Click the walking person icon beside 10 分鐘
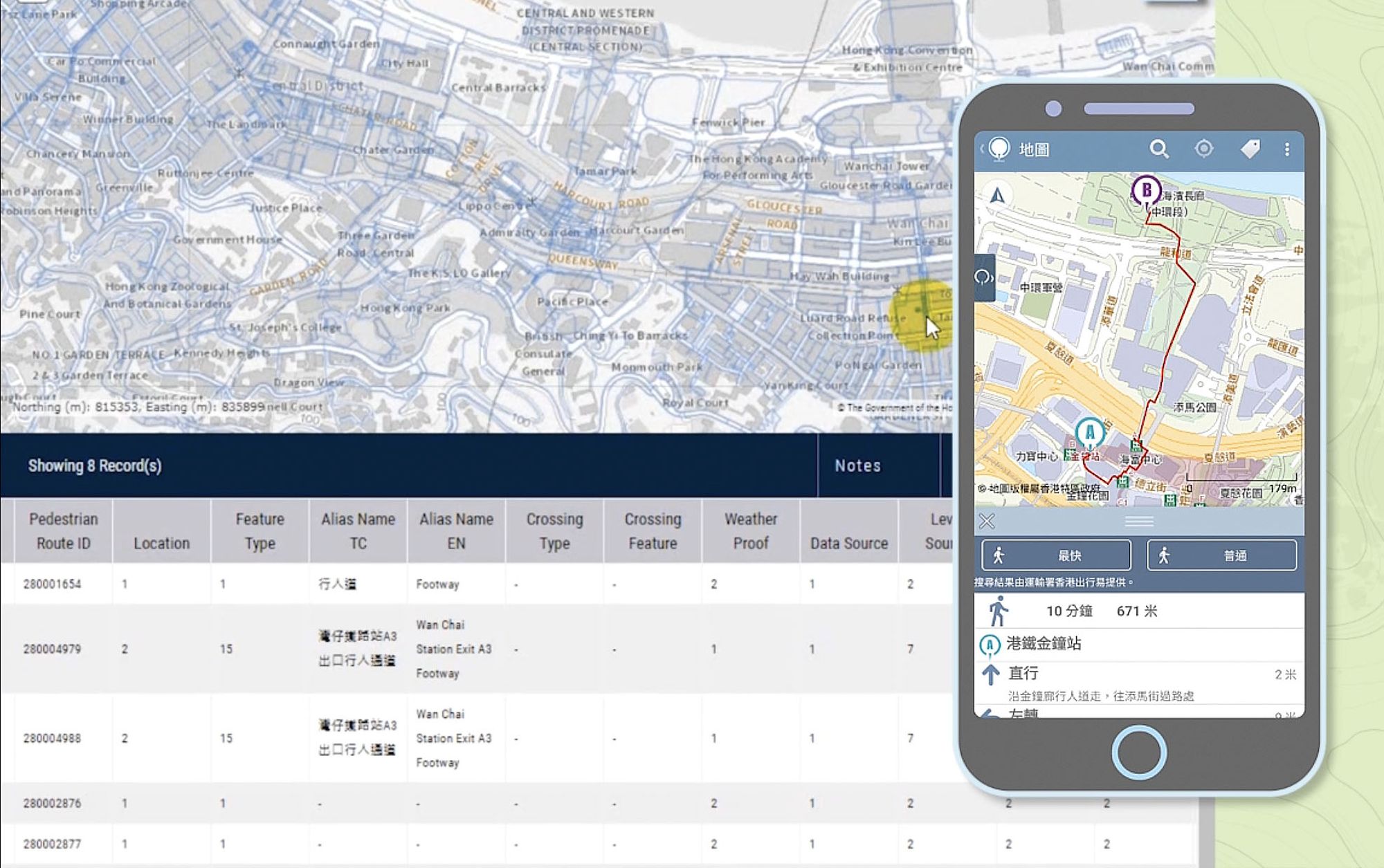 click(x=996, y=611)
